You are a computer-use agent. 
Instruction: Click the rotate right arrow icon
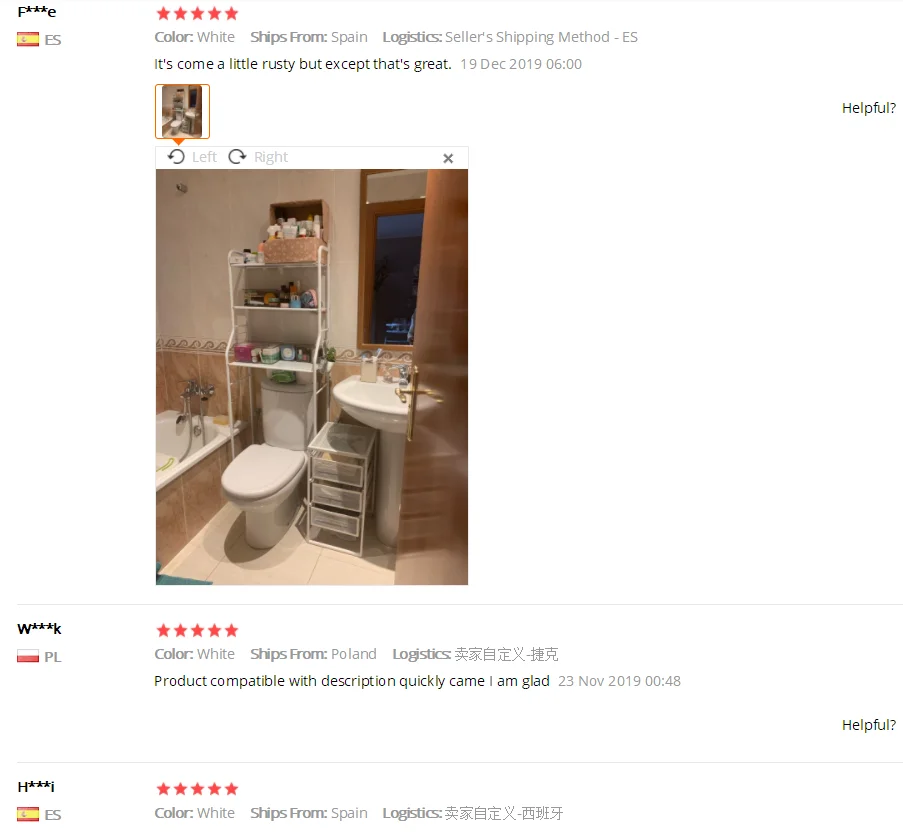pos(237,157)
